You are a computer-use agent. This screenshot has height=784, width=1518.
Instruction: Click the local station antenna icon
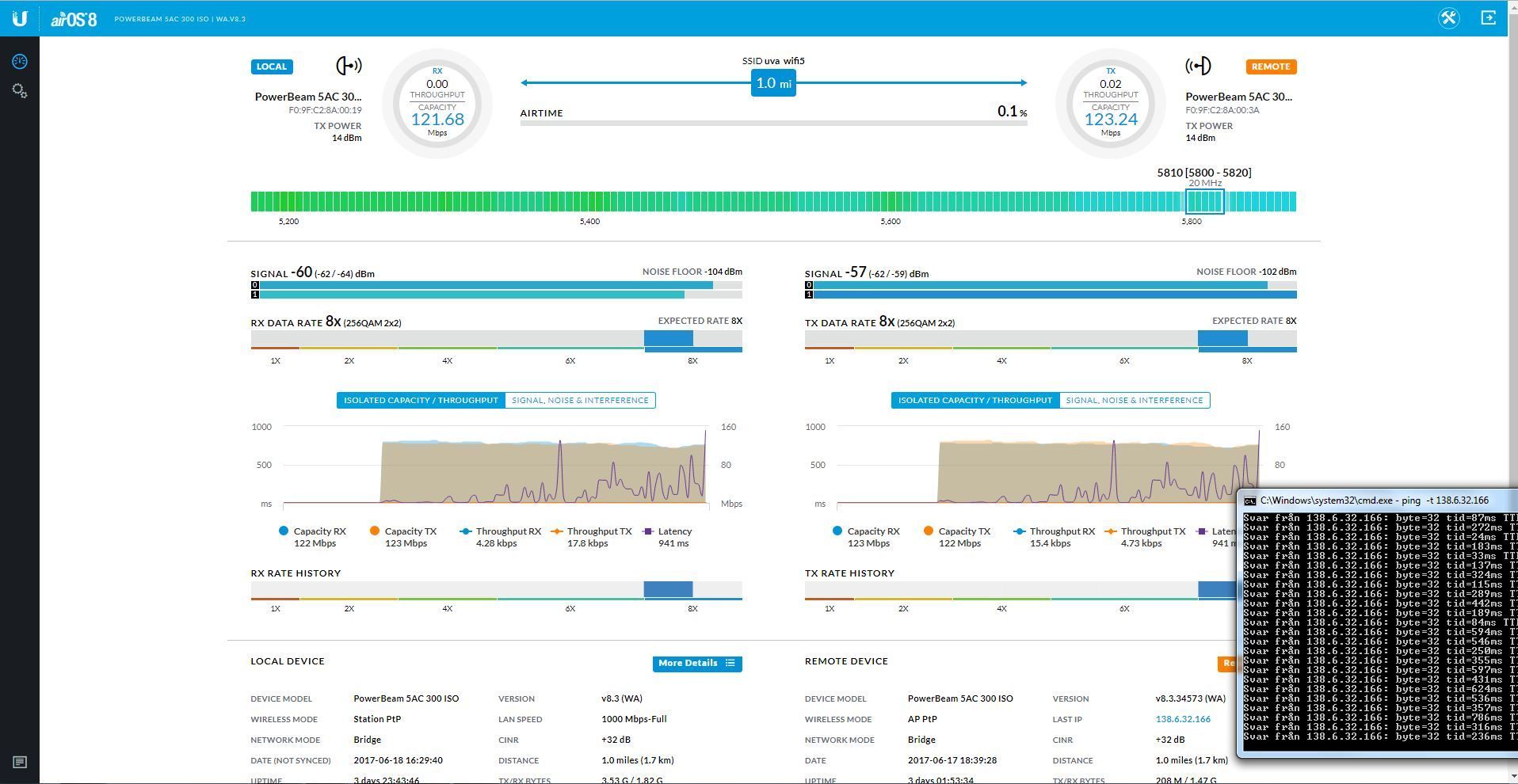(349, 66)
